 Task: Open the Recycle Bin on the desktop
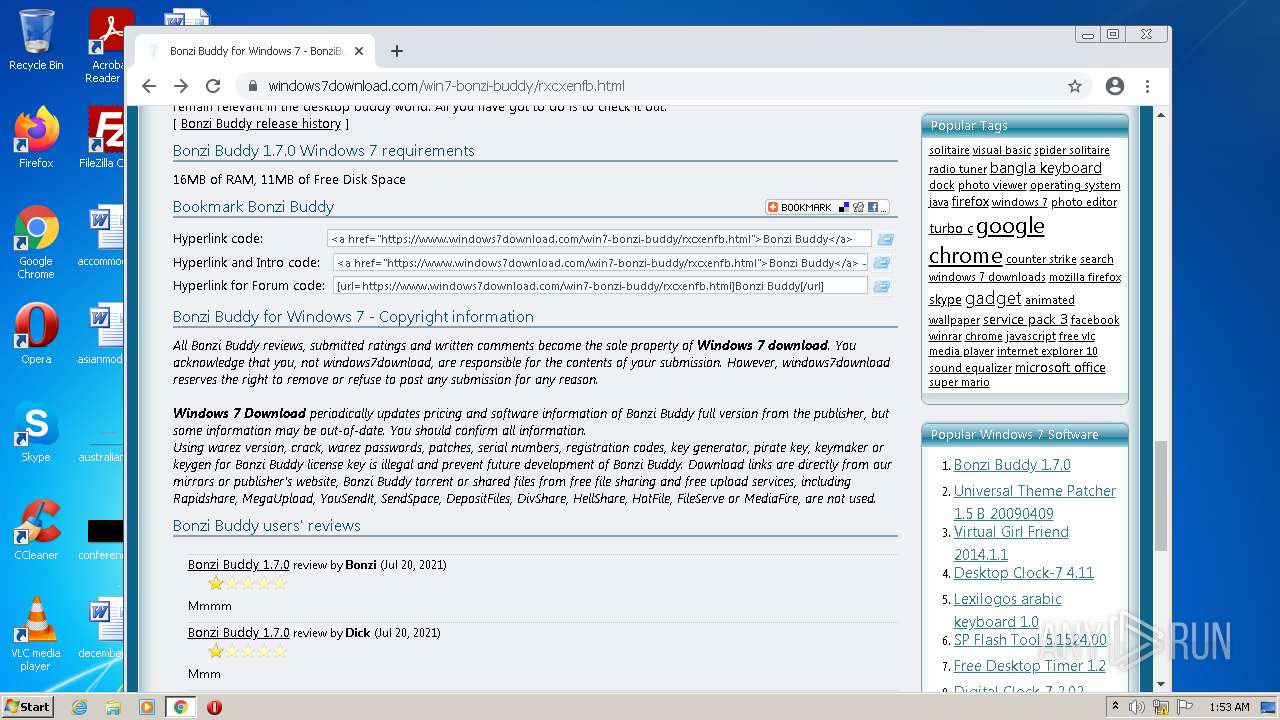(36, 40)
